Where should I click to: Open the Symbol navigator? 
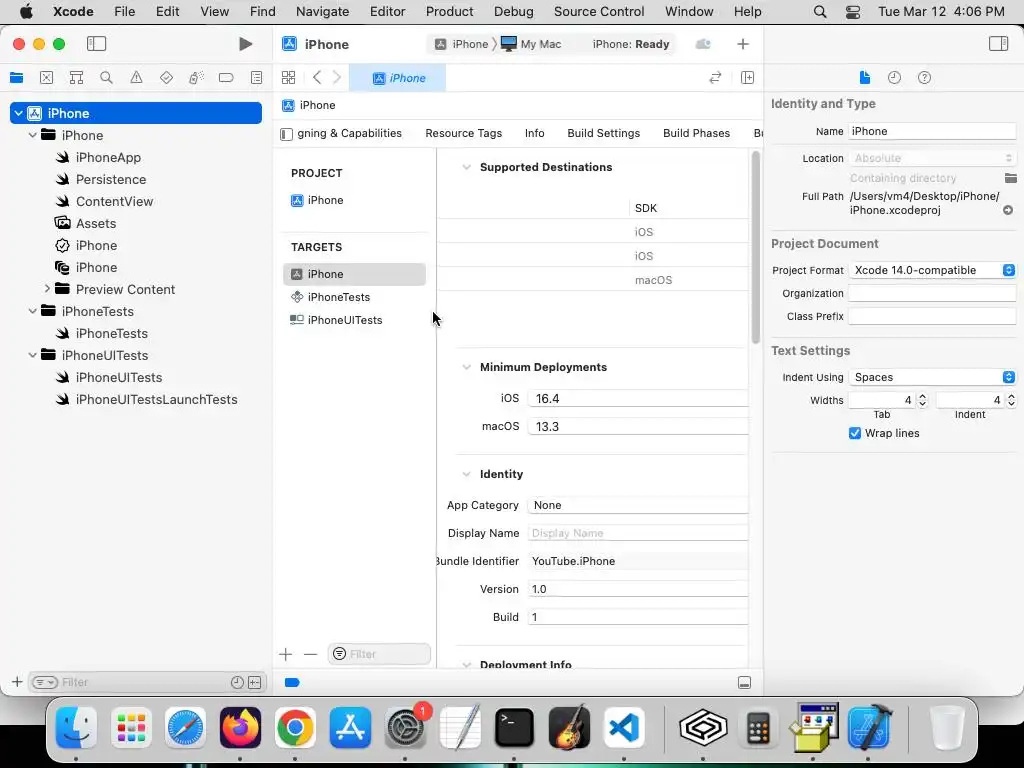[76, 78]
